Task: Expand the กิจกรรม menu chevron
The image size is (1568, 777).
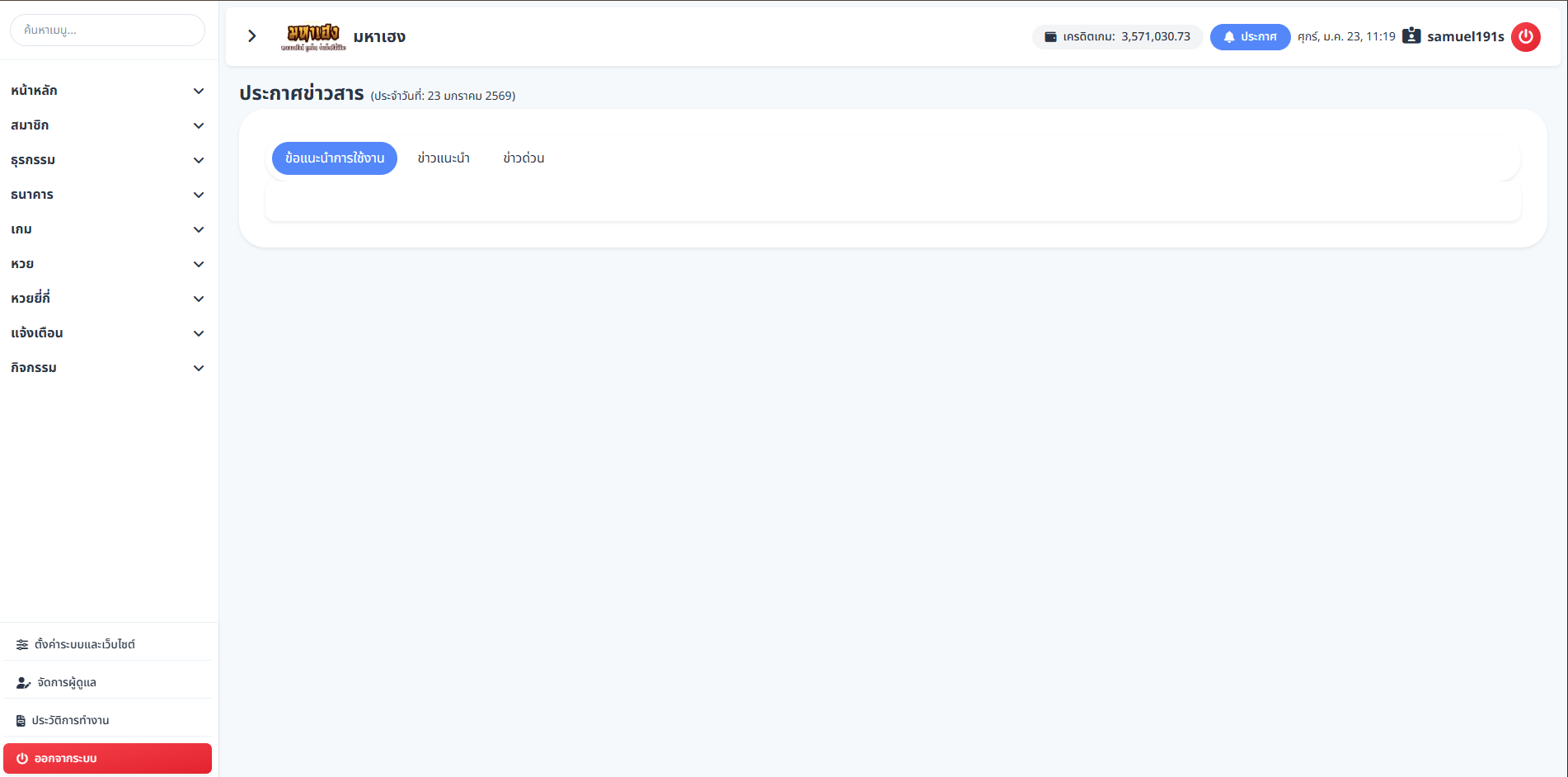Action: click(x=199, y=368)
